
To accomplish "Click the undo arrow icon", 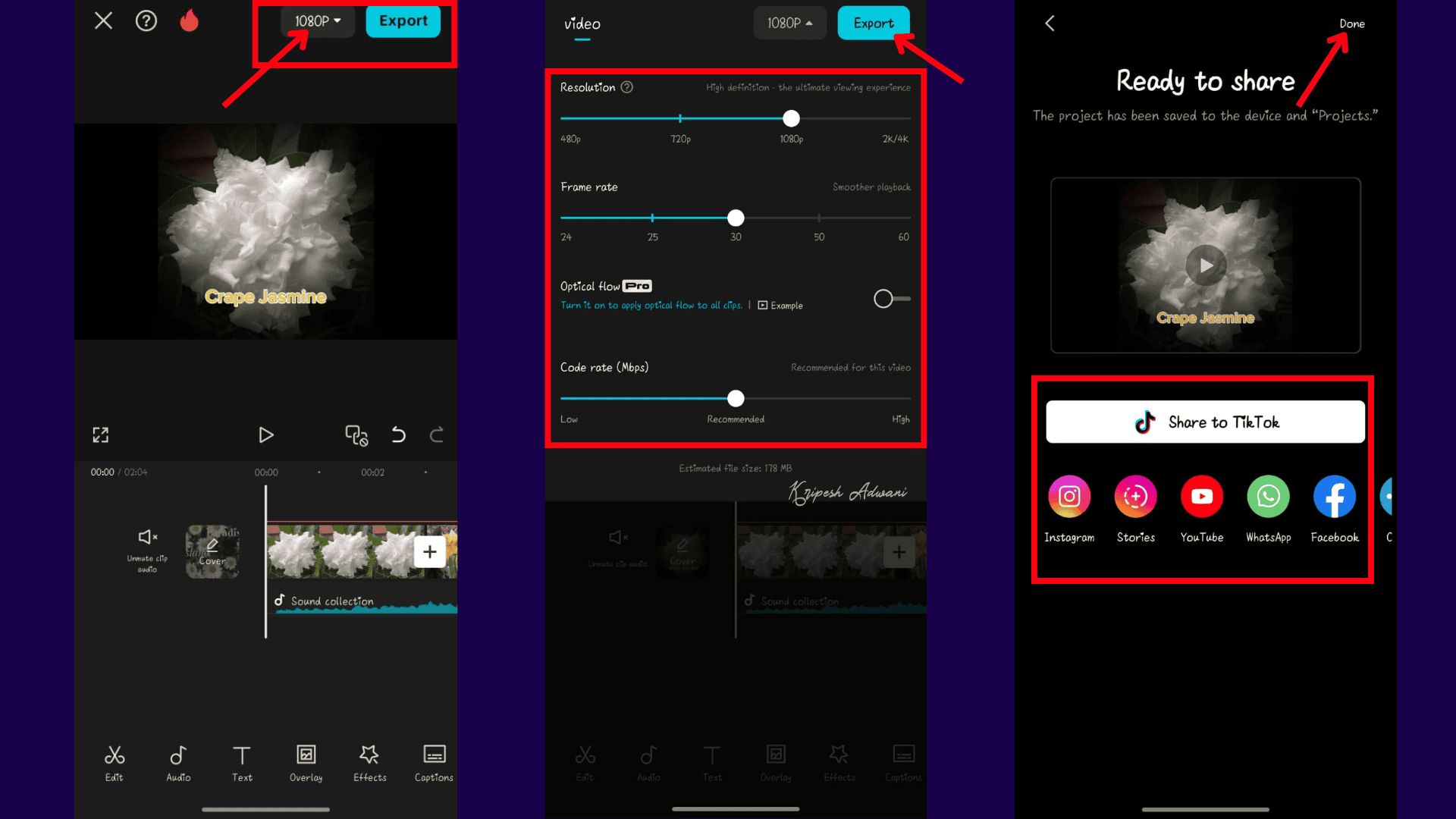I will tap(398, 435).
